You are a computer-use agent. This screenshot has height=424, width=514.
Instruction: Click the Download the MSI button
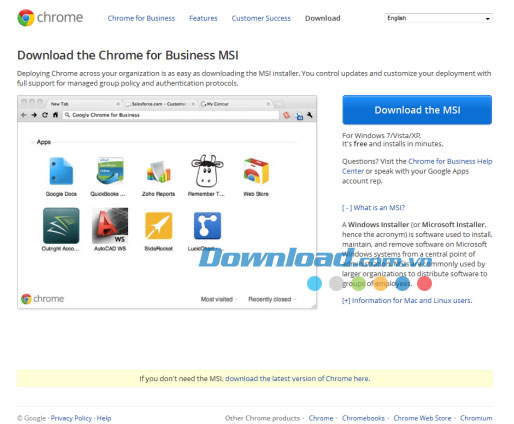point(417,110)
